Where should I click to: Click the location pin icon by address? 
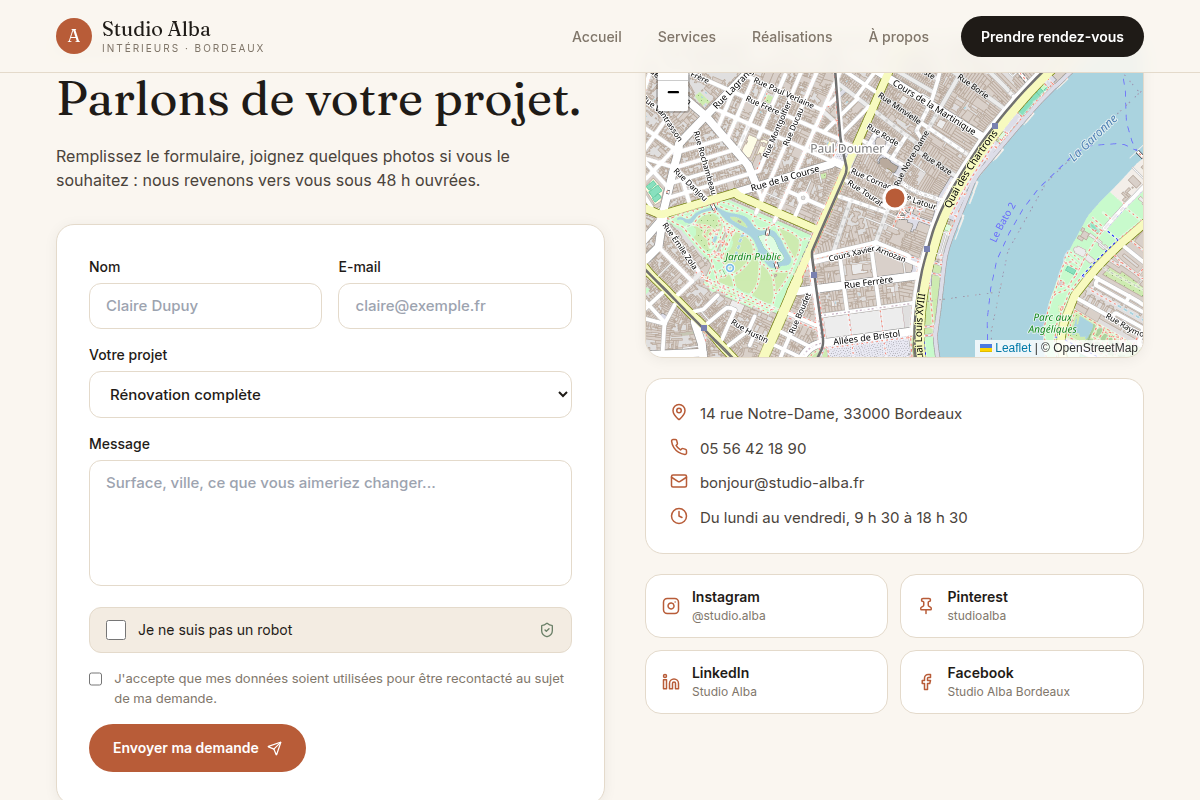click(x=679, y=413)
